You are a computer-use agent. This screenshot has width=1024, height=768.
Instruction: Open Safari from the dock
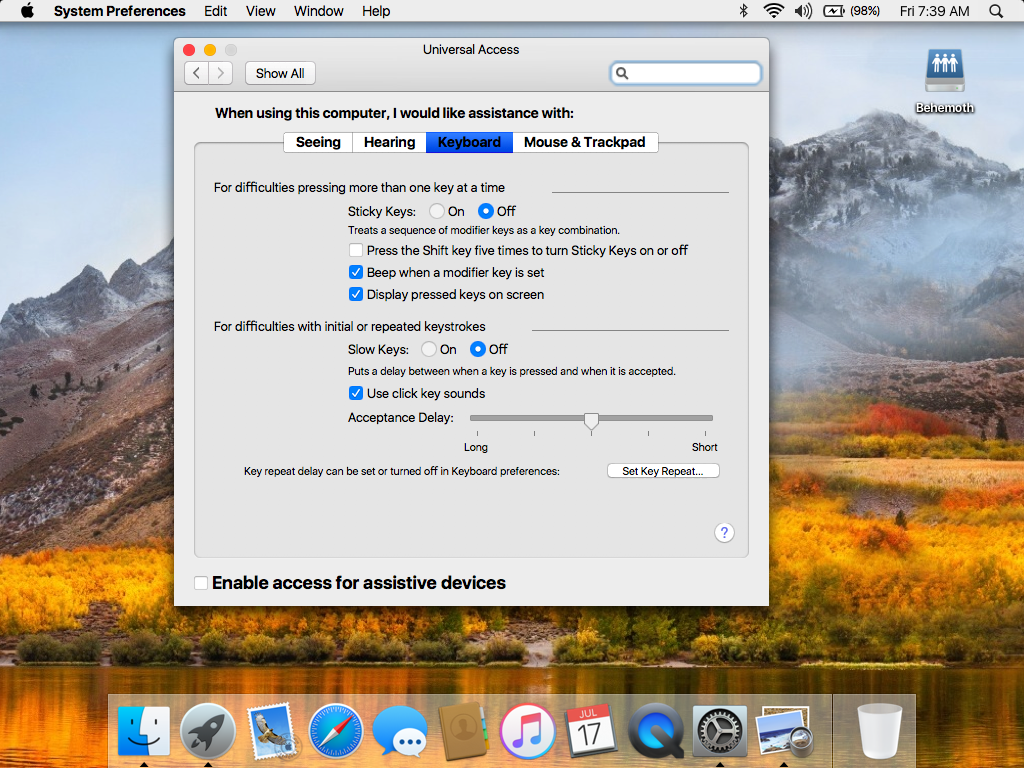pos(335,731)
